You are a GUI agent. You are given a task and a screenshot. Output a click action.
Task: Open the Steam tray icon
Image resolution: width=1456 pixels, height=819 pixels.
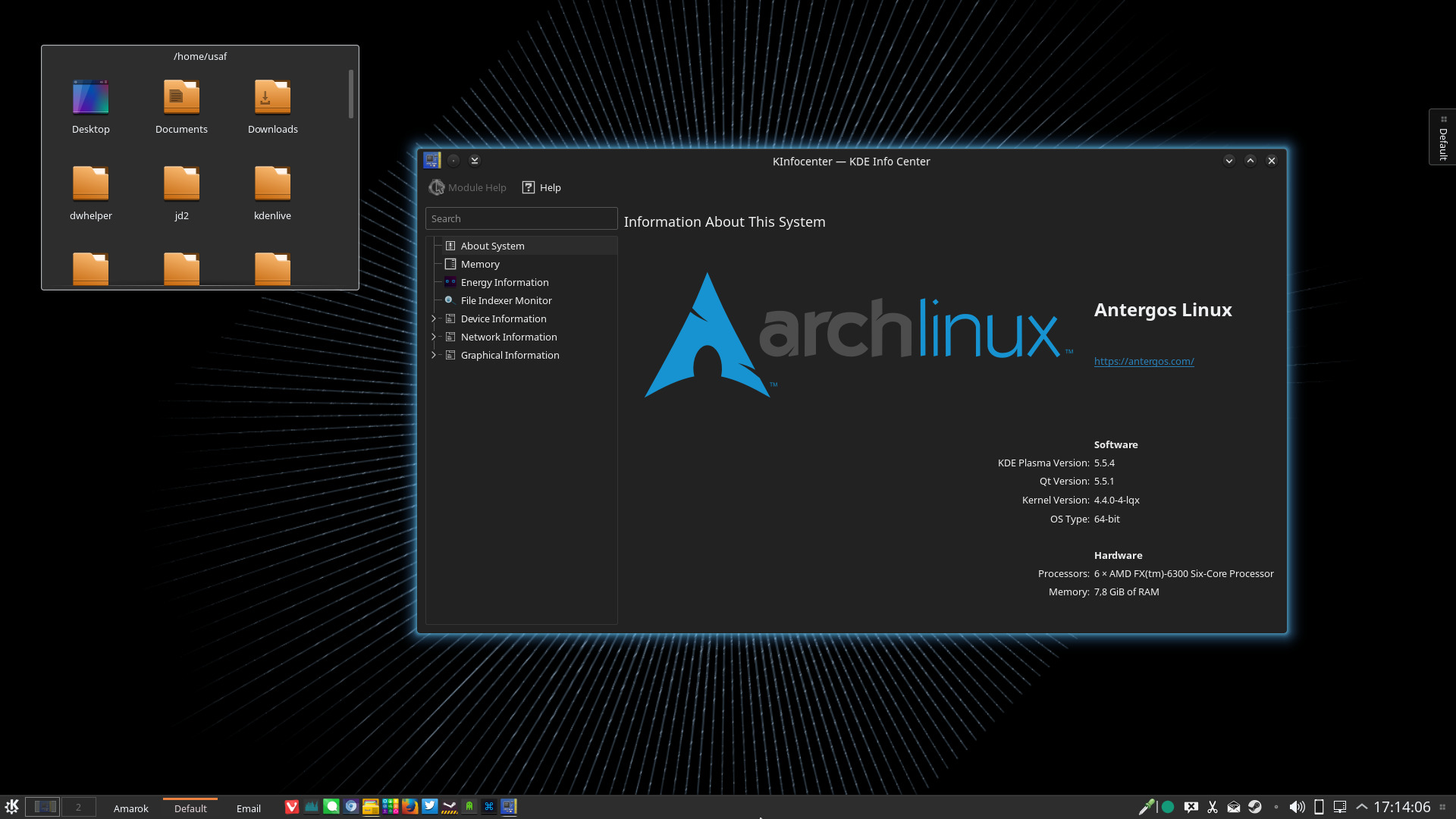(1255, 807)
